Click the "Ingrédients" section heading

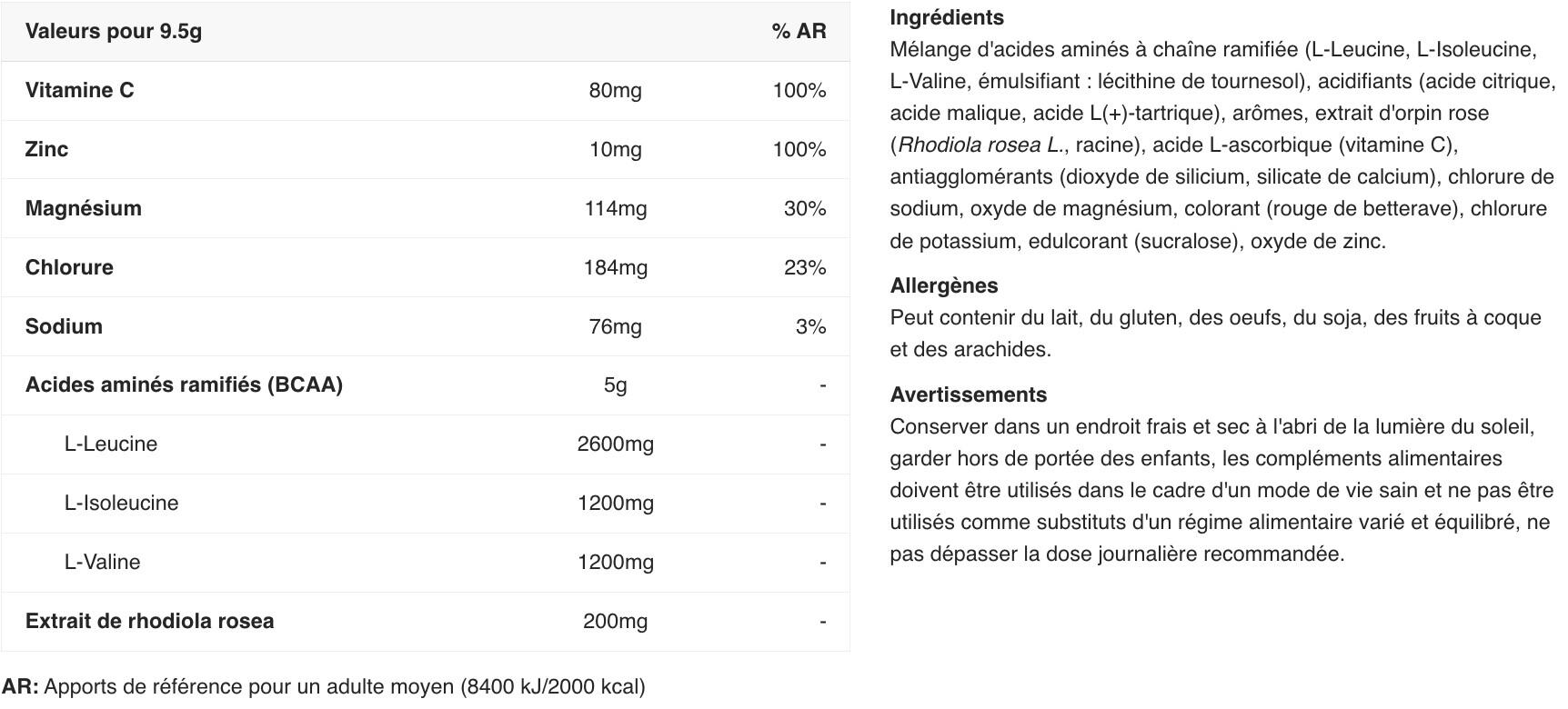click(947, 17)
